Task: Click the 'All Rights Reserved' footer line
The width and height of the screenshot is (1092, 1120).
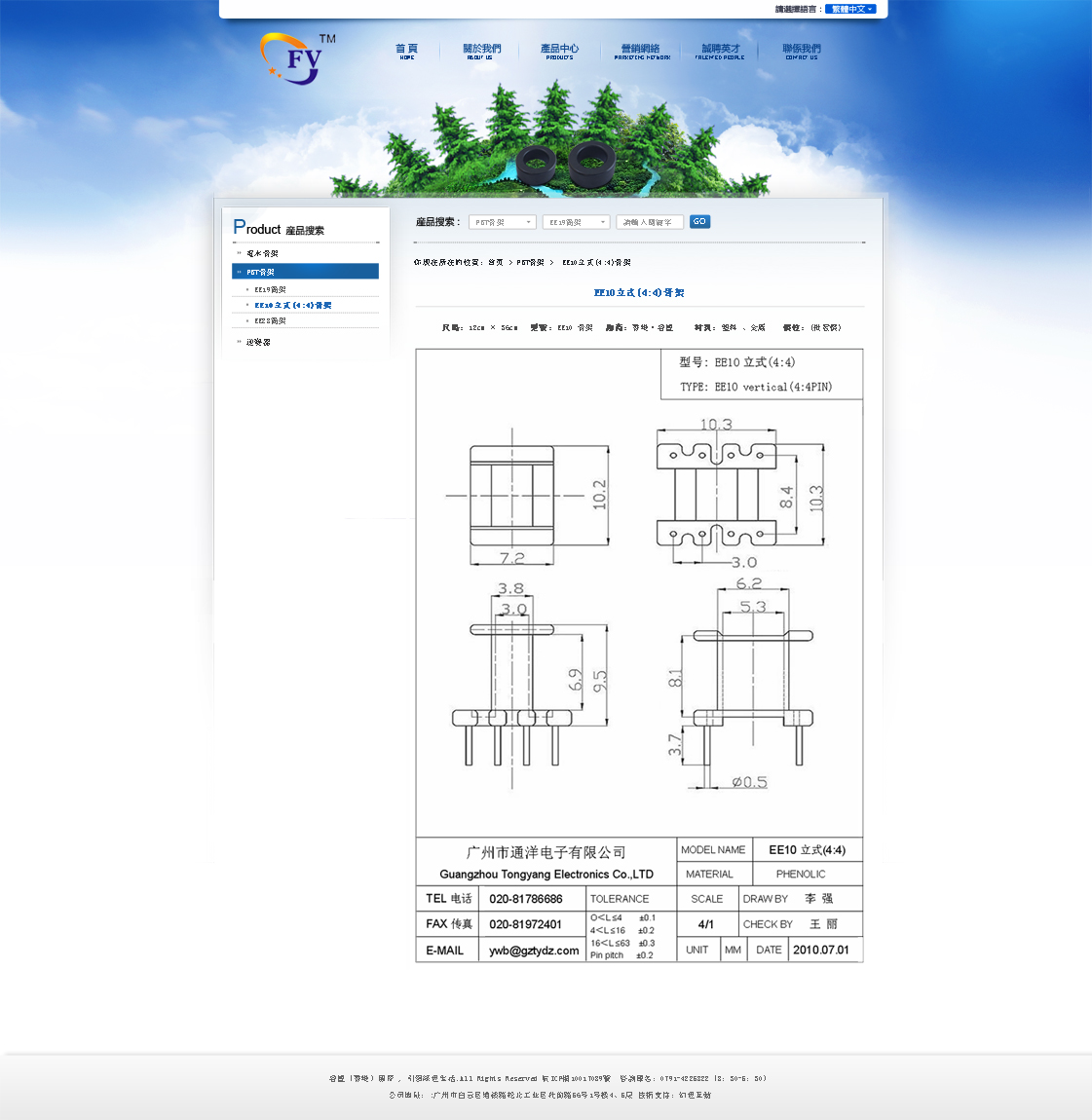Action: coord(547,1078)
